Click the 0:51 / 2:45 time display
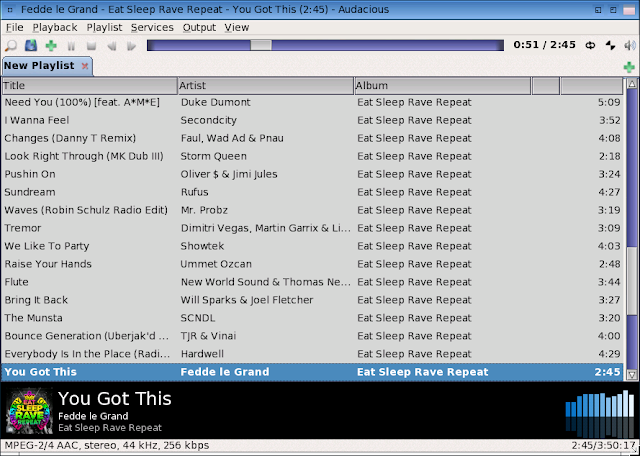This screenshot has width=640, height=456. click(x=544, y=45)
